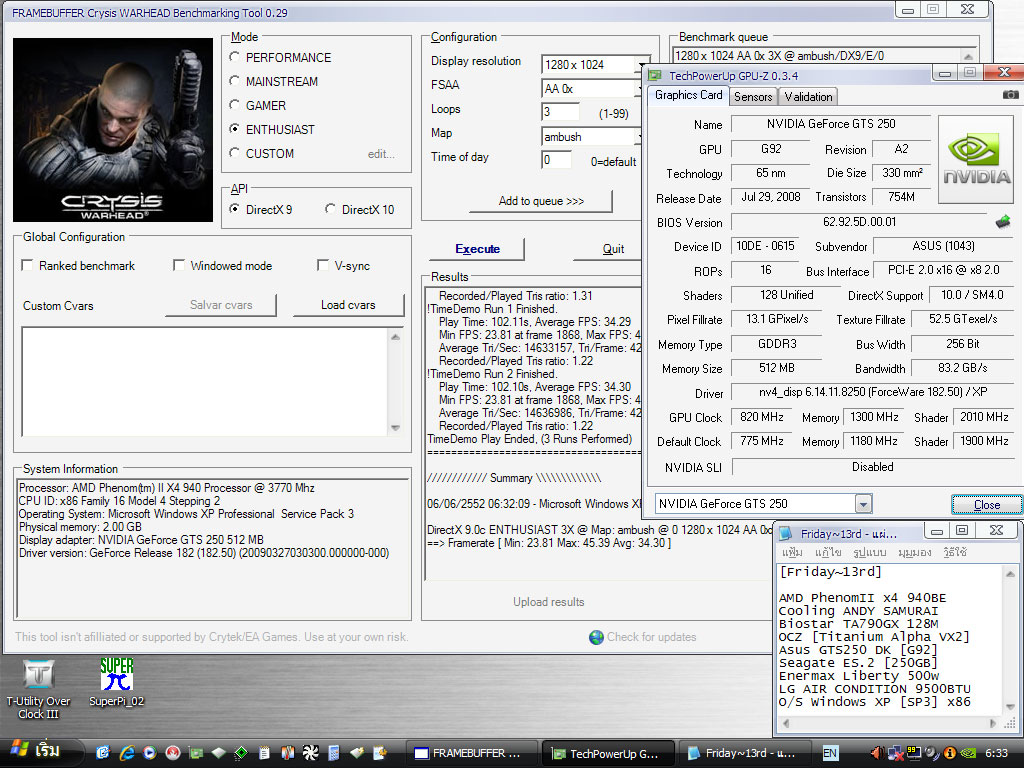
Task: Click Check for updates link
Action: coord(651,637)
